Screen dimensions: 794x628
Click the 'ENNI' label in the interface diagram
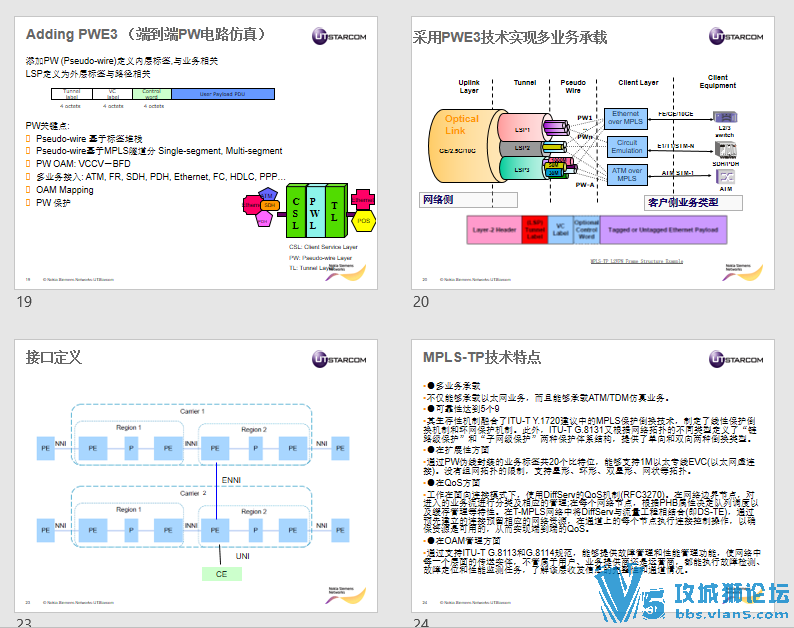231,480
